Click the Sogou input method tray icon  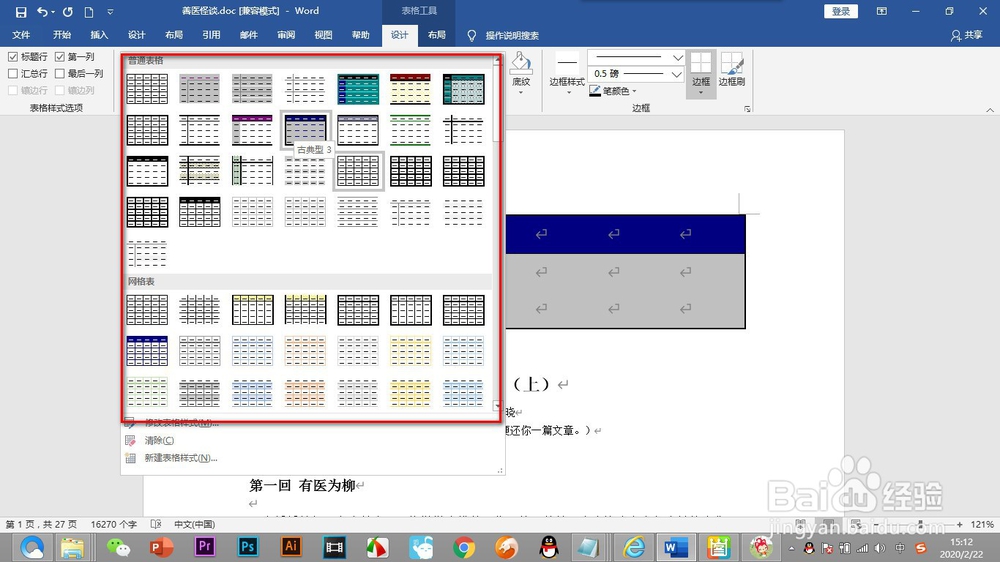(x=920, y=548)
